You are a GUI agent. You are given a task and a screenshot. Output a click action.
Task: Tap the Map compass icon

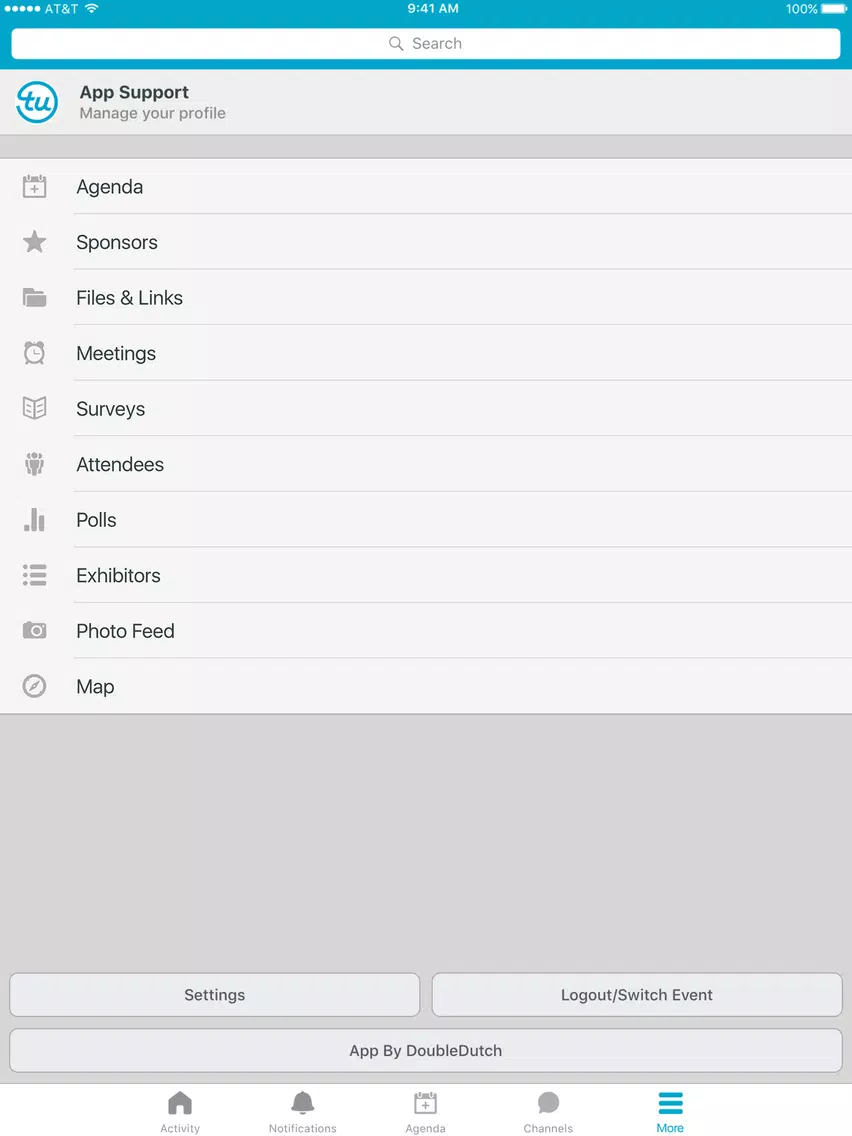34,686
